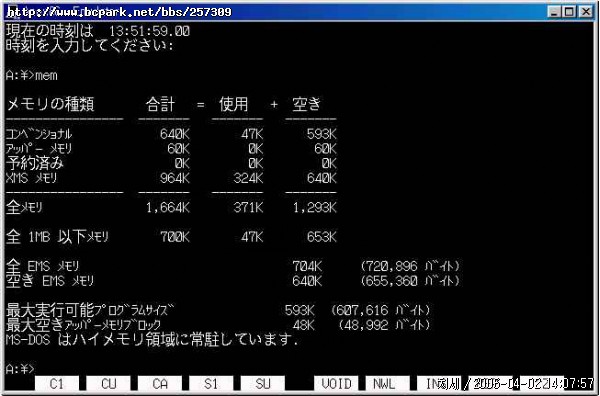Click the 'A:¥>mem' command line
Viewport: 600px width, 396px height.
pos(32,75)
